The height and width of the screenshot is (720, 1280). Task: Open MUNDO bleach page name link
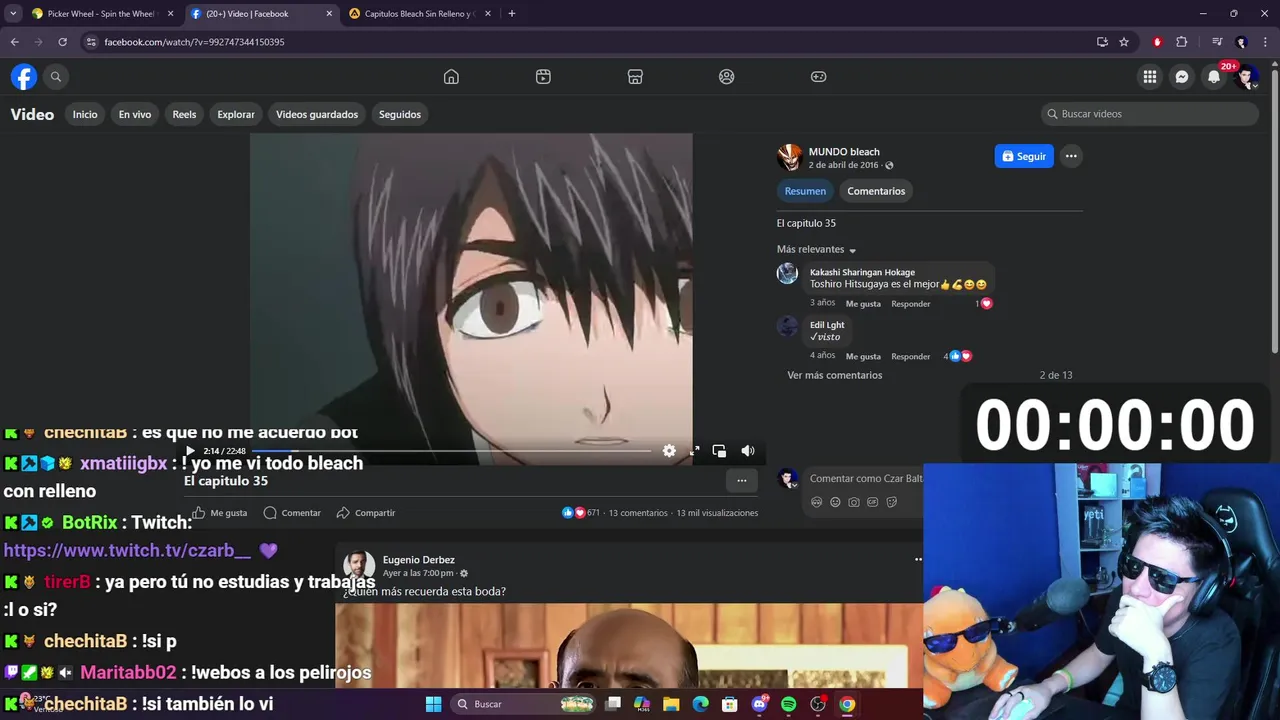coord(844,152)
